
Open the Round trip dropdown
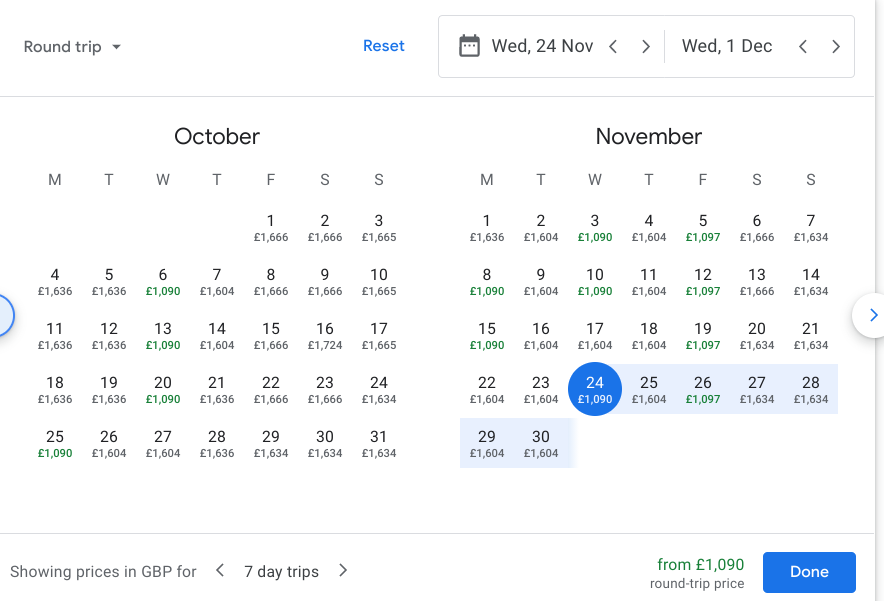click(x=72, y=47)
